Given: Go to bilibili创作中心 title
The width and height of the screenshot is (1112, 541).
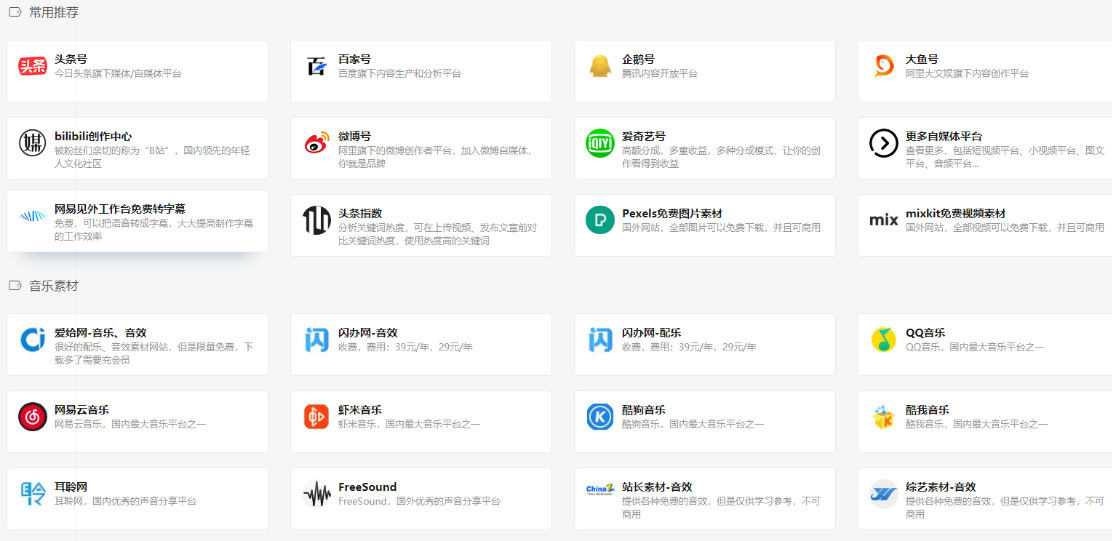Looking at the screenshot, I should click(93, 136).
